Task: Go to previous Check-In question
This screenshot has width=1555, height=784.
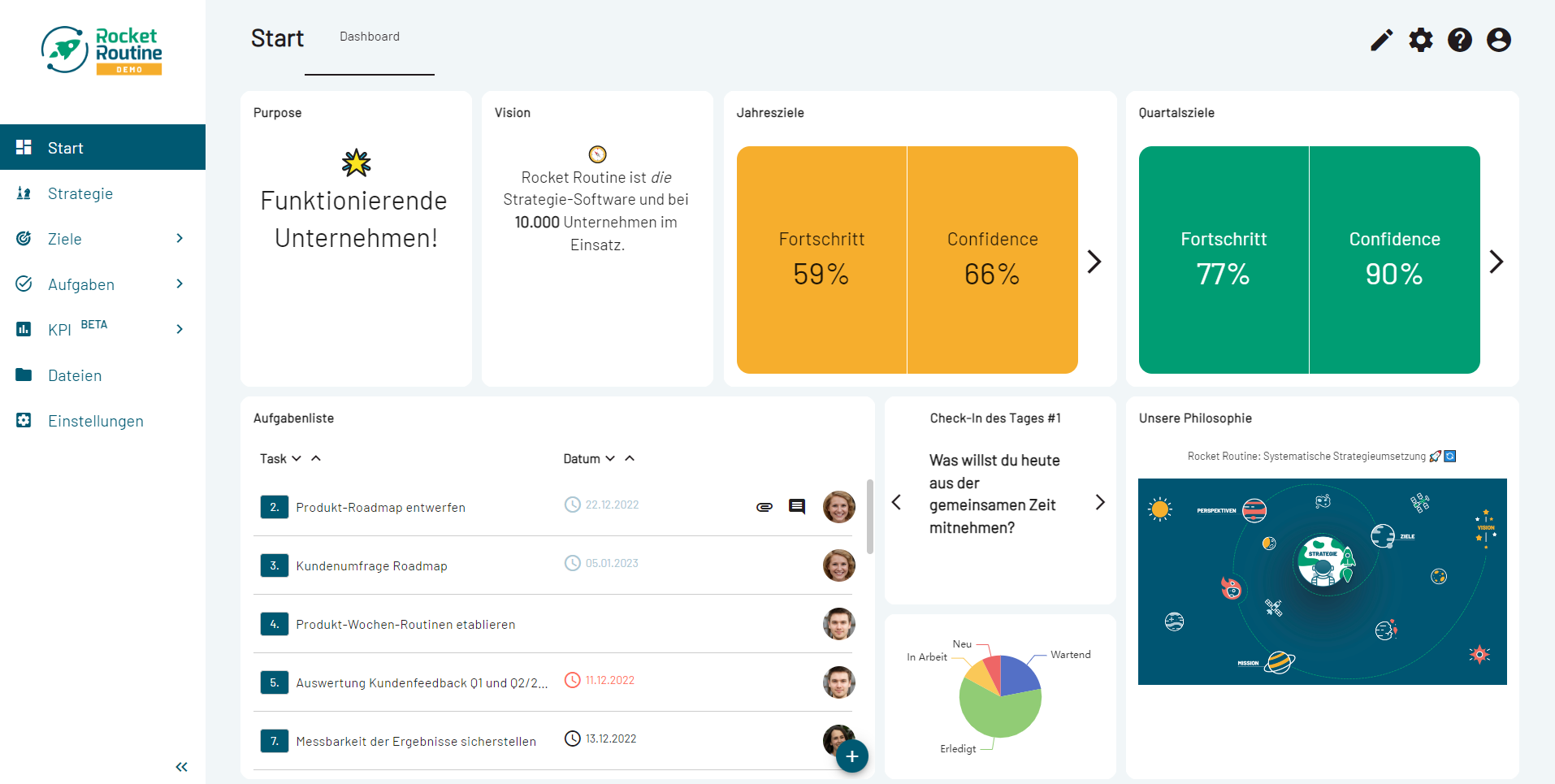Action: click(896, 502)
